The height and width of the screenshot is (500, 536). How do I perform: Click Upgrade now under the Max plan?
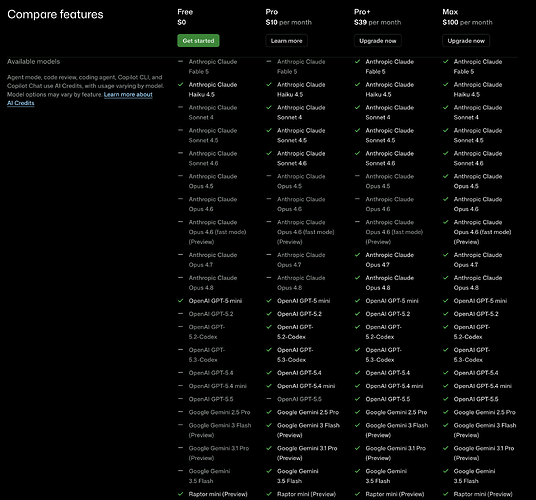tap(466, 41)
